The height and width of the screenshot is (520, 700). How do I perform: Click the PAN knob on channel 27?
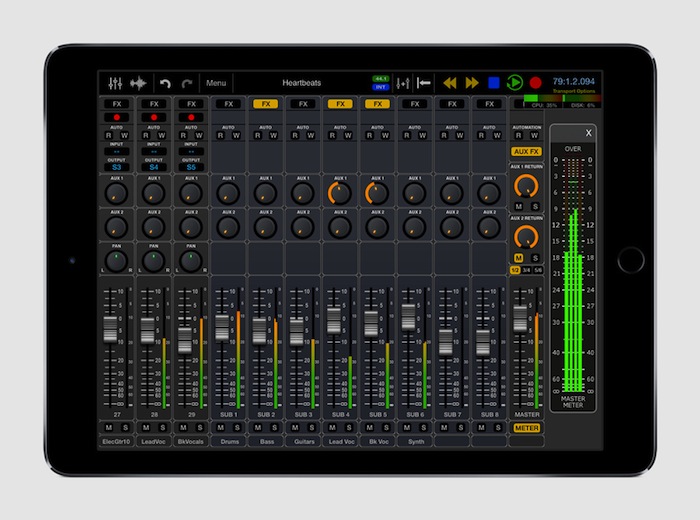116,262
